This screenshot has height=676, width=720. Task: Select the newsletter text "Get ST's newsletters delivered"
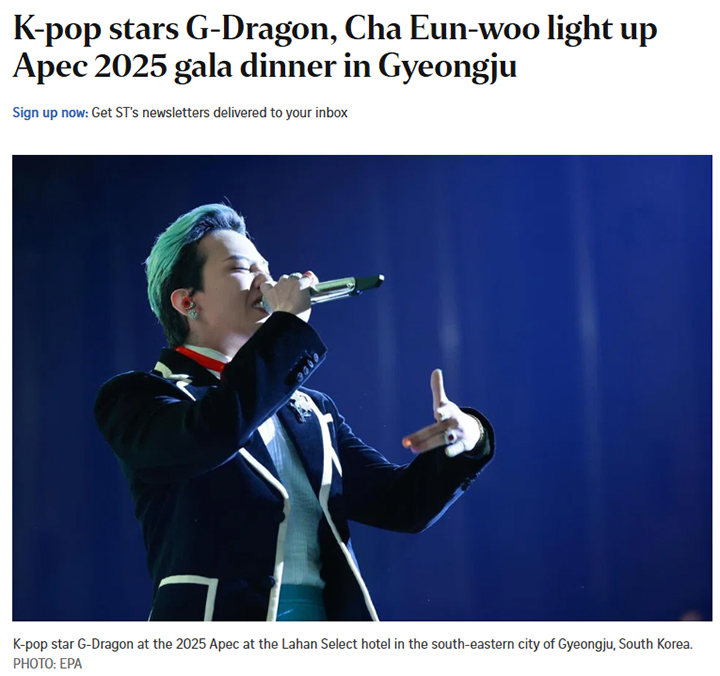point(179,113)
